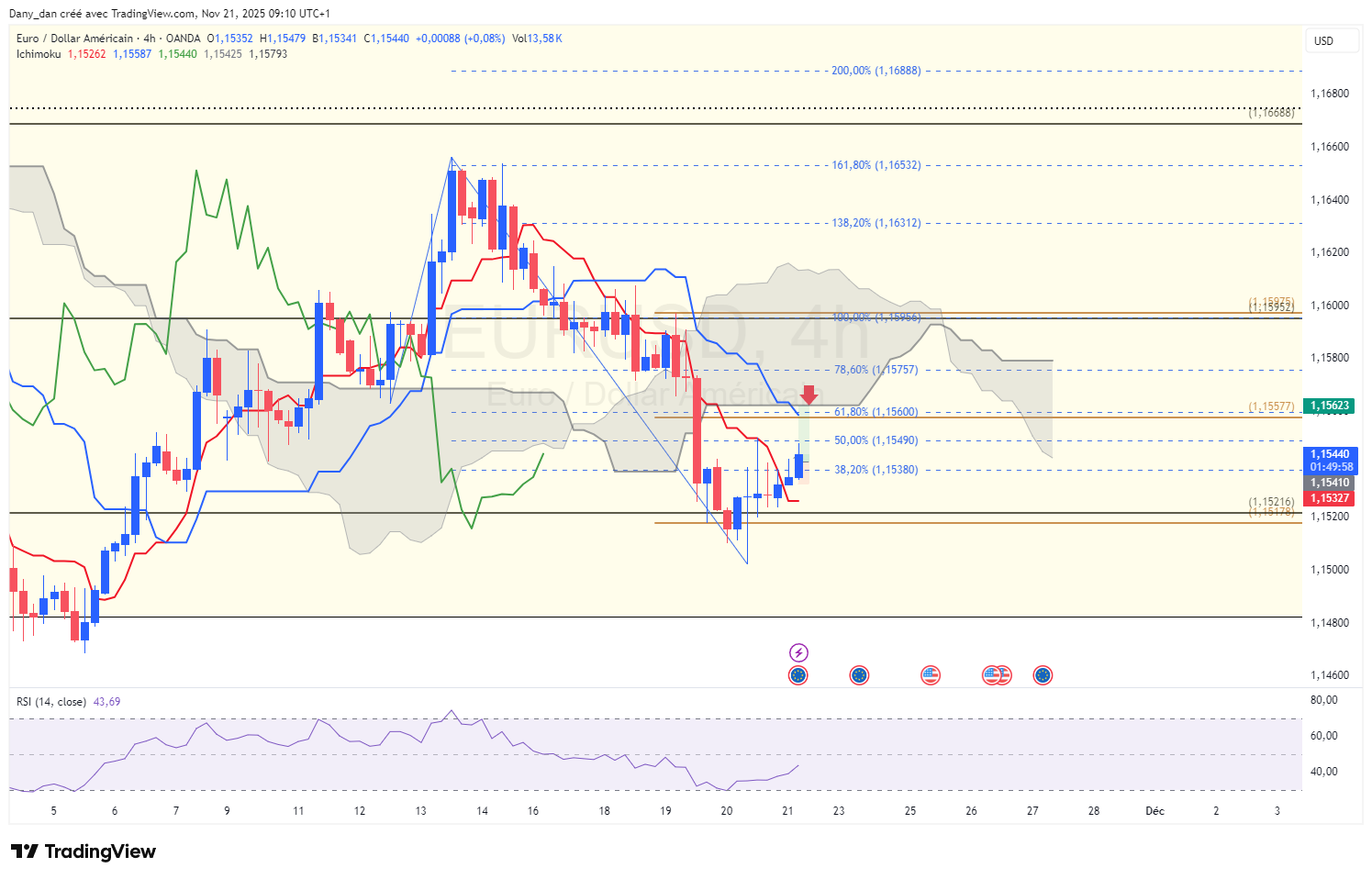The width and height of the screenshot is (1372, 879).
Task: Click the +0,00088 (+0,08%) change value
Action: click(x=460, y=39)
